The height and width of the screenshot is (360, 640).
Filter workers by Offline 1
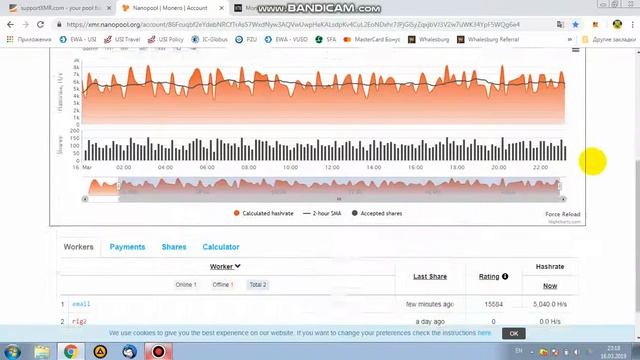pos(223,284)
